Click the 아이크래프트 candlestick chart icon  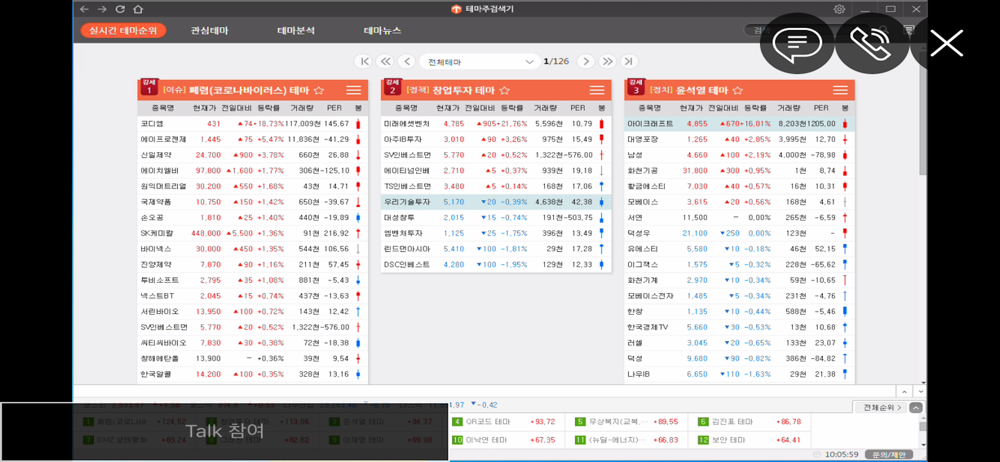pyautogui.click(x=845, y=123)
